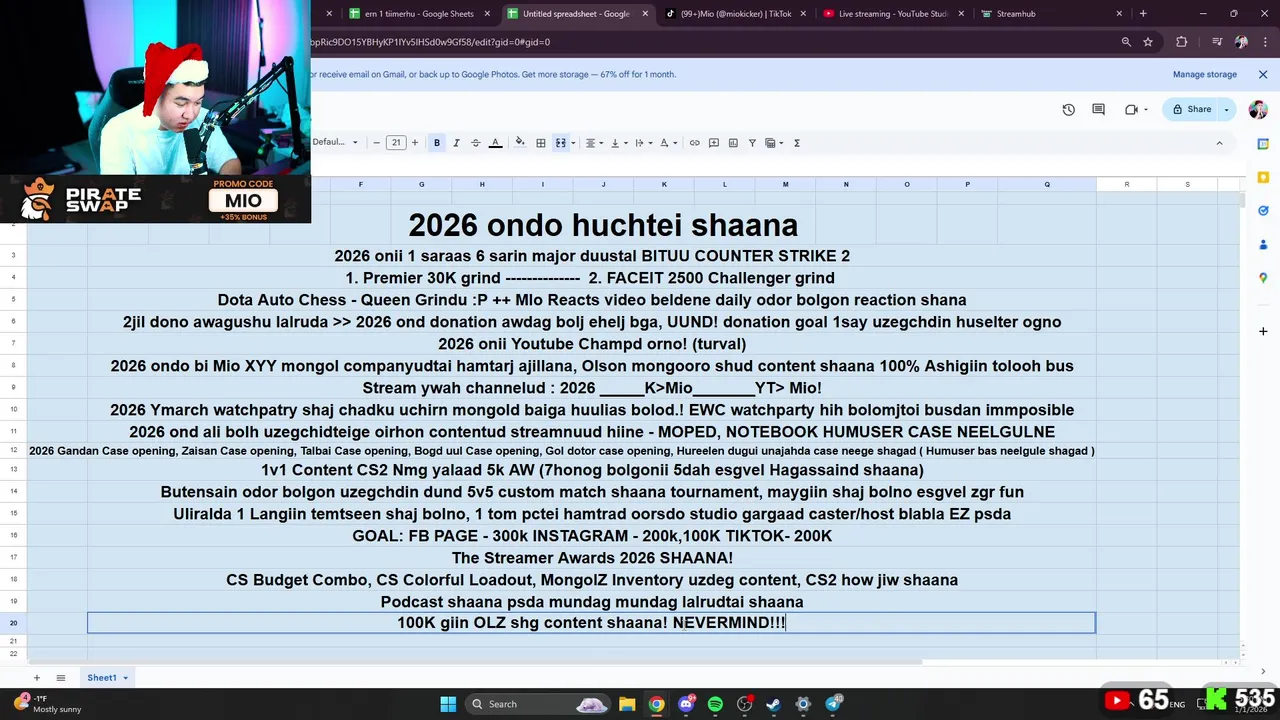Switch to the Live streaming YouTube Studio tab
The image size is (1280, 720).
click(893, 14)
